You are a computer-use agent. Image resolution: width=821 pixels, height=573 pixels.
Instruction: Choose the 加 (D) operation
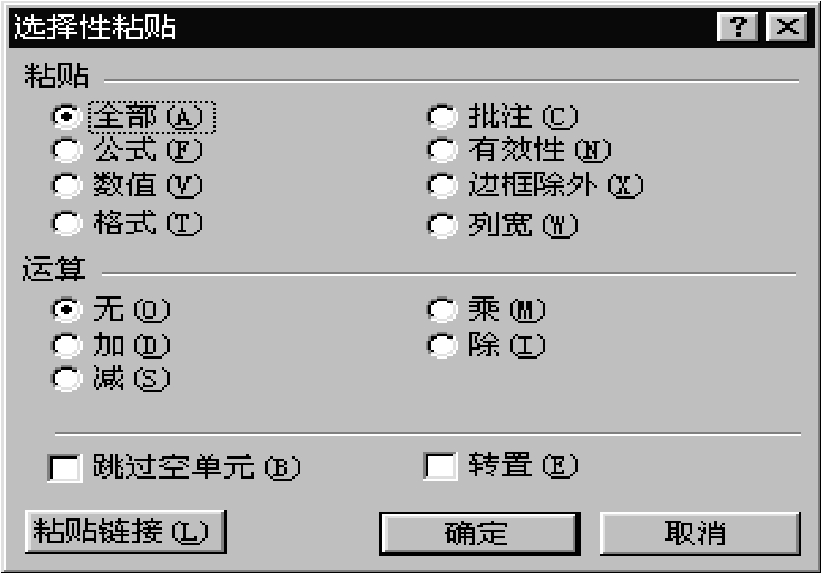coord(67,346)
